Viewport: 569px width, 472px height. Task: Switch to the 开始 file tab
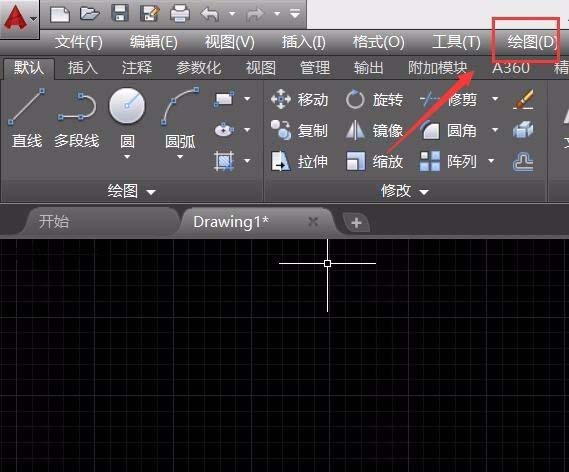click(54, 221)
